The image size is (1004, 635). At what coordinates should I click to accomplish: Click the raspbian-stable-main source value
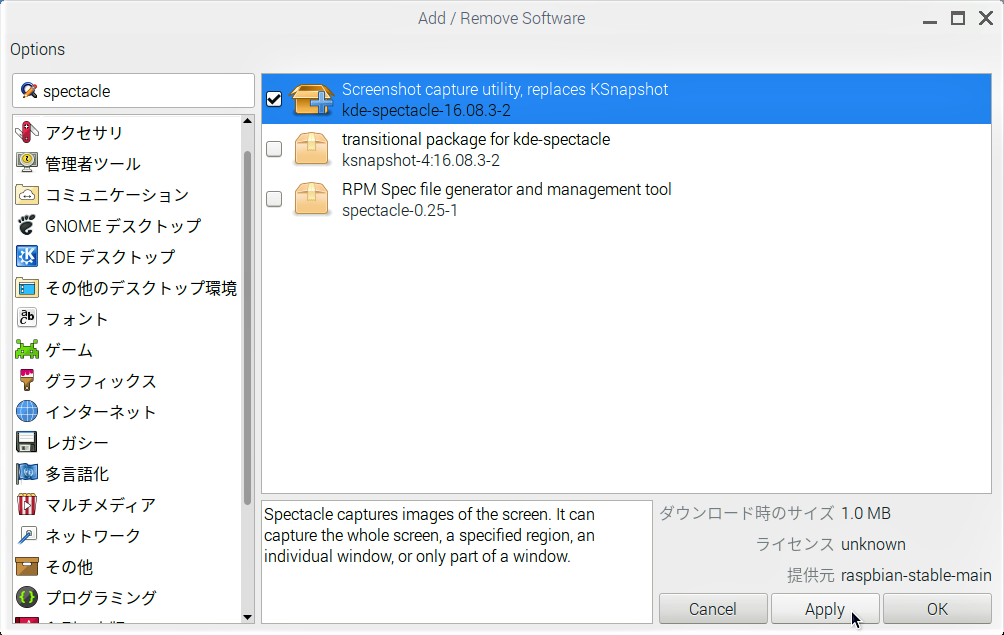click(x=916, y=575)
